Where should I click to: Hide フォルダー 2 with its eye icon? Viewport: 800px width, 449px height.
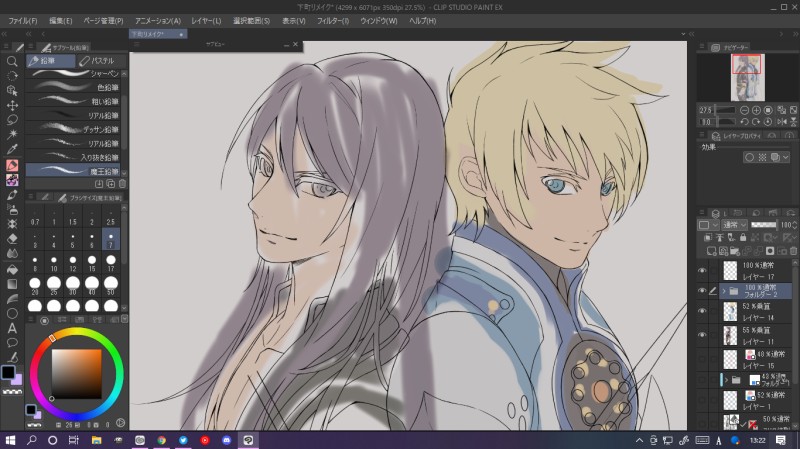pyautogui.click(x=702, y=290)
